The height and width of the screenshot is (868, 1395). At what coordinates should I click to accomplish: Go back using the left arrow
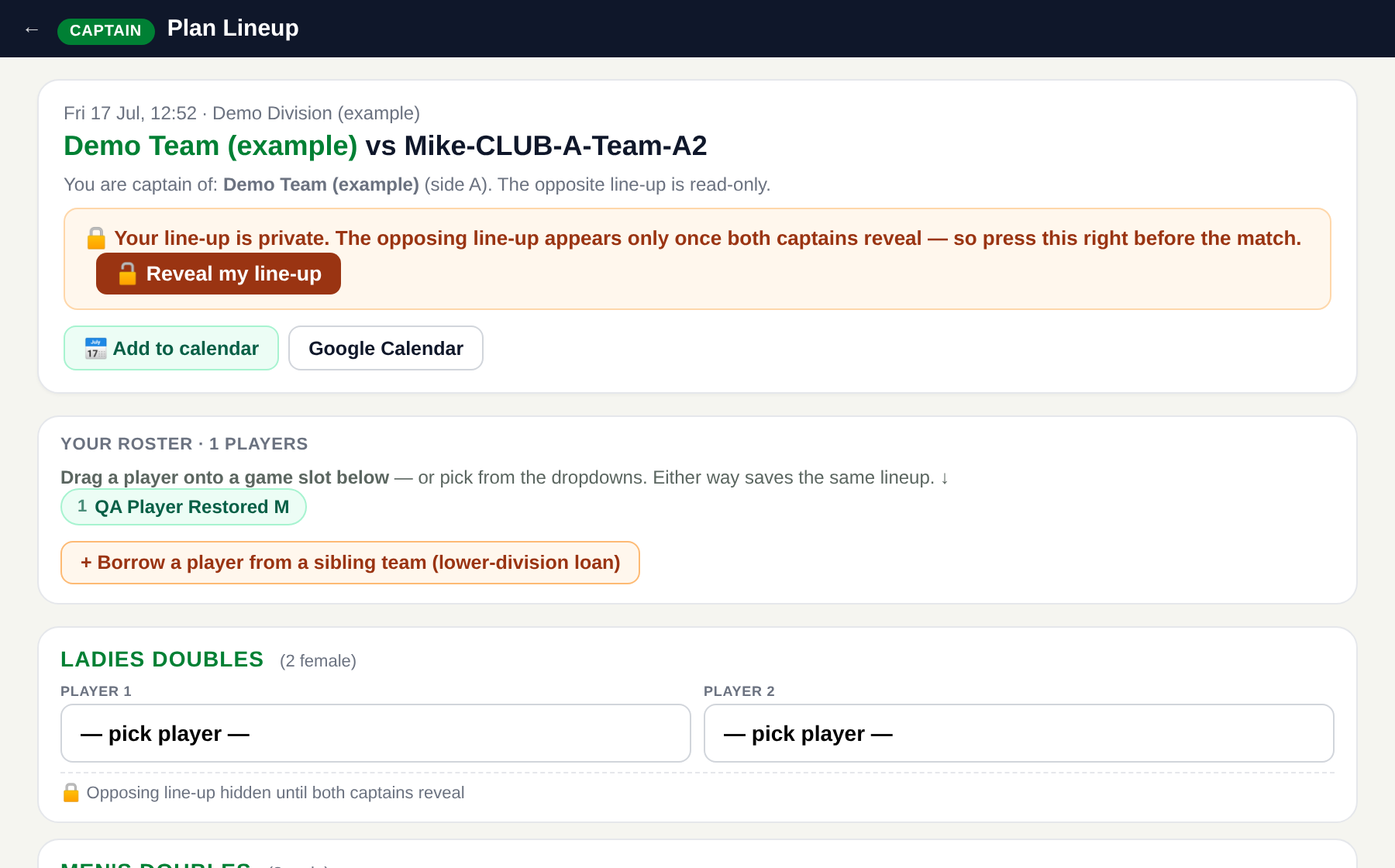(x=31, y=29)
